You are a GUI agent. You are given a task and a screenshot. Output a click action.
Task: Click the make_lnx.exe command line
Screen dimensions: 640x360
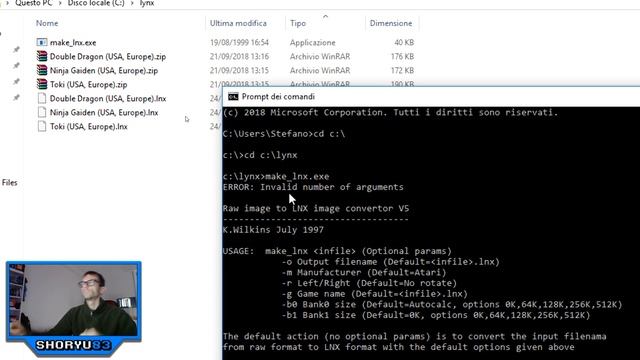click(276, 176)
